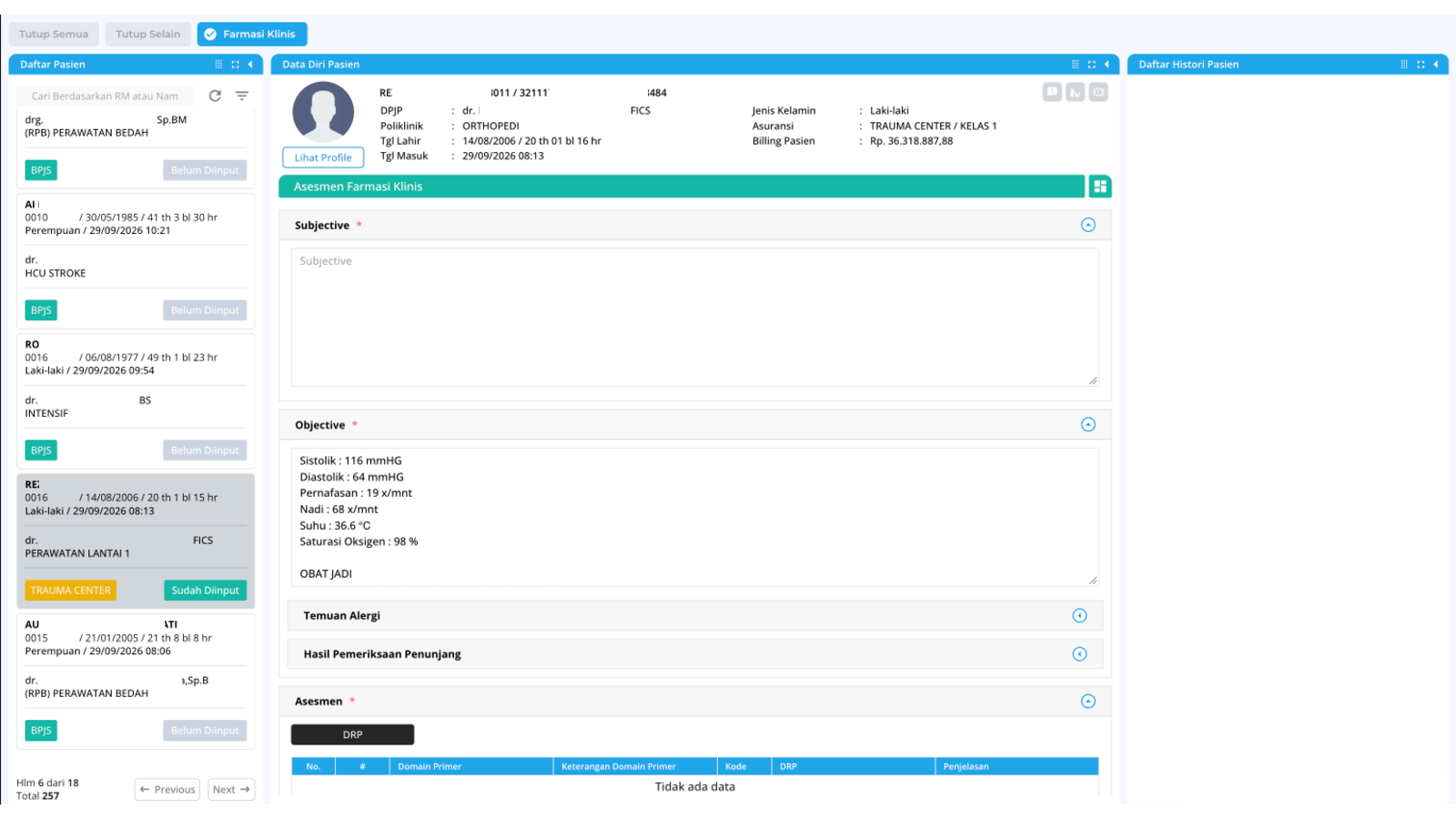Click the TRAUMA CENTER insurance badge
Image resolution: width=1456 pixels, height=819 pixels.
[x=71, y=591]
